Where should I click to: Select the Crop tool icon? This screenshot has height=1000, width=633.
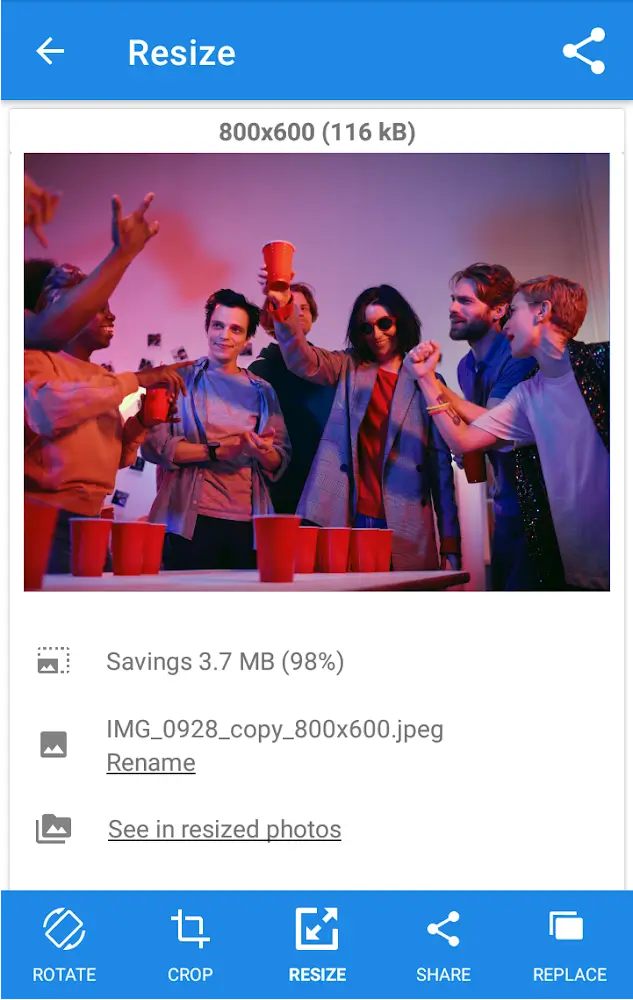190,928
